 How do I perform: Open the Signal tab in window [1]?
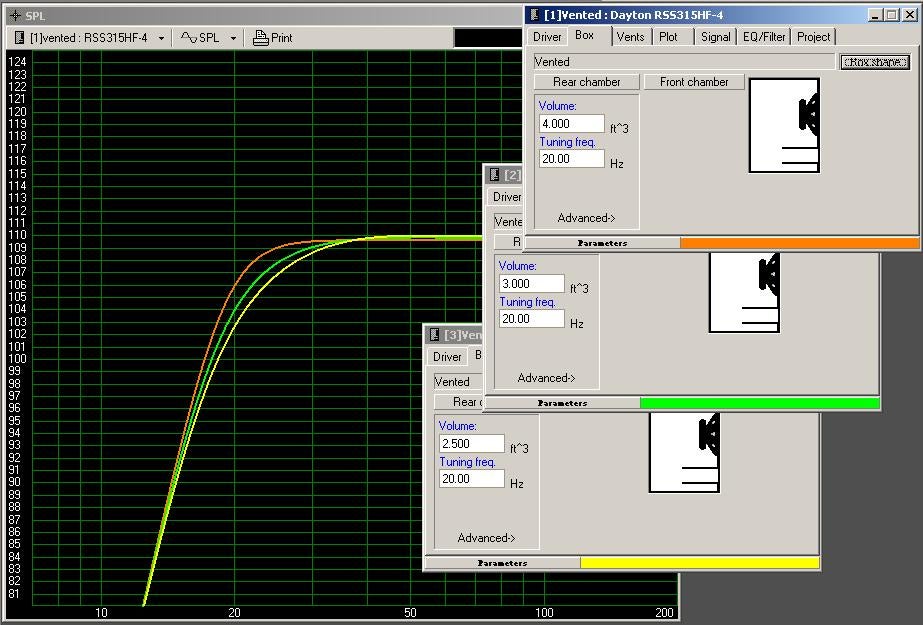716,36
